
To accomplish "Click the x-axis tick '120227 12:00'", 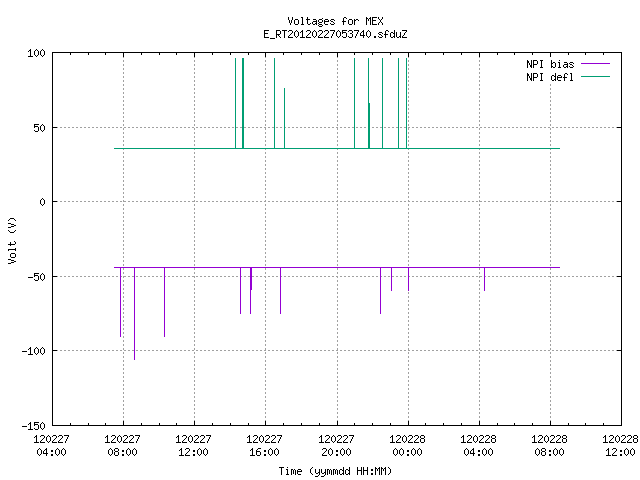I will click(193, 446).
